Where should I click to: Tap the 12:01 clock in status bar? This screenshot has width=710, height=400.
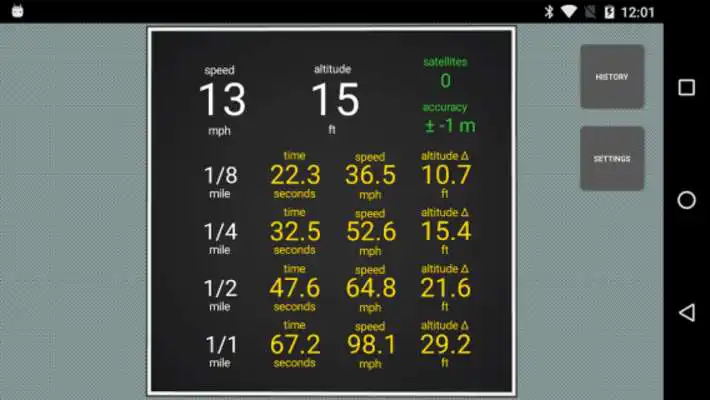pyautogui.click(x=638, y=12)
